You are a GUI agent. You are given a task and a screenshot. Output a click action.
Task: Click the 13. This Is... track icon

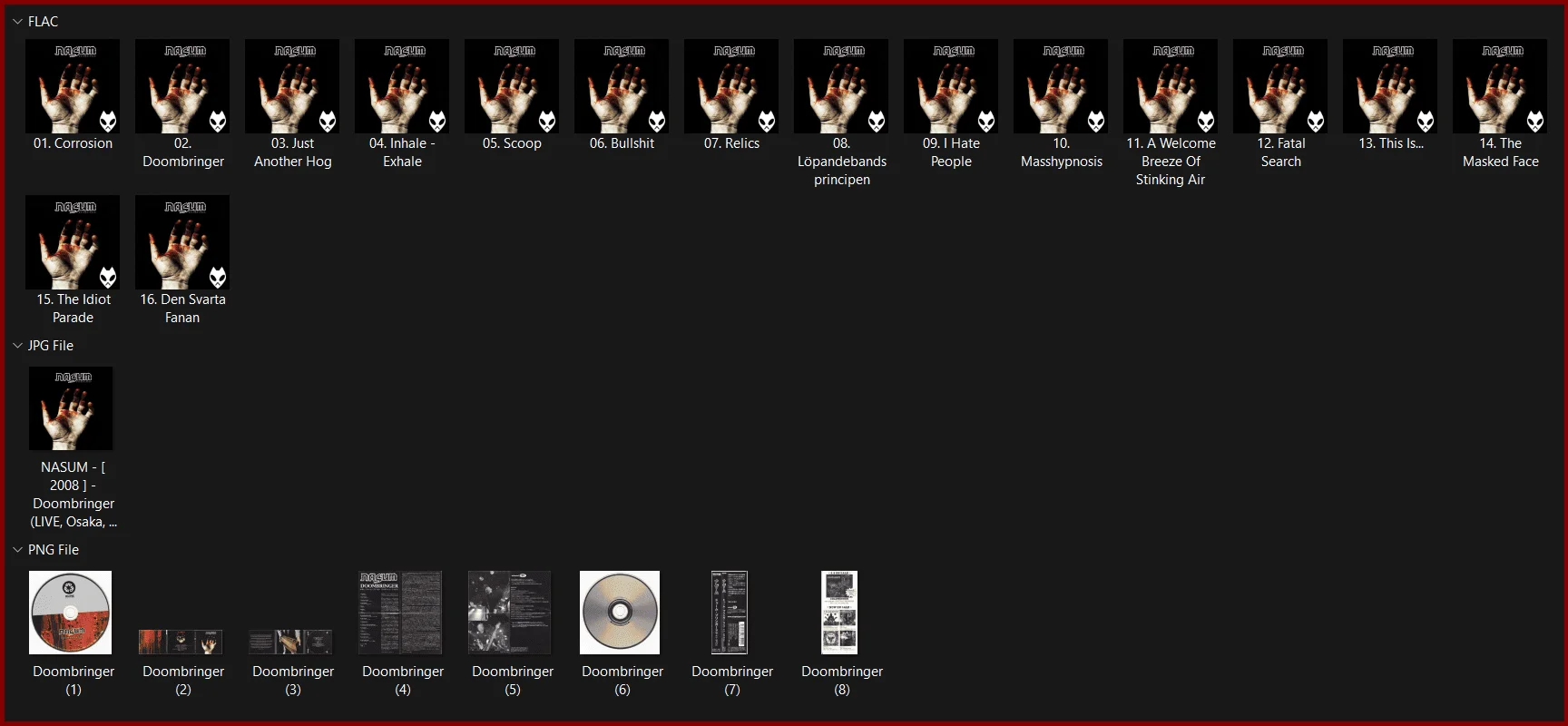tap(1390, 86)
